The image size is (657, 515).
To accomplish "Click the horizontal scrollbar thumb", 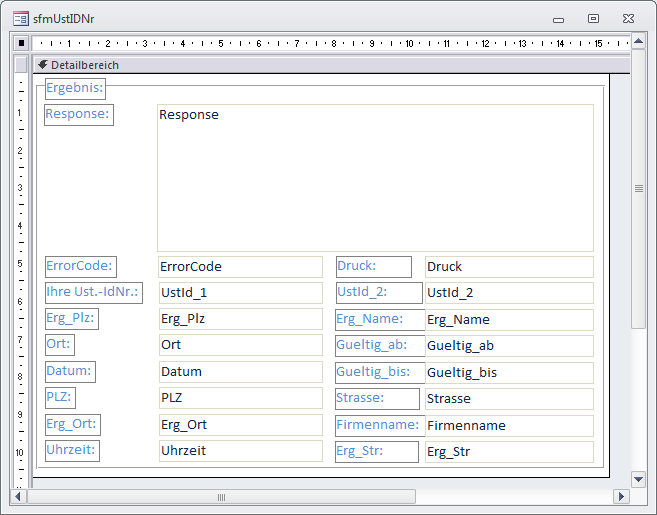I will click(221, 496).
